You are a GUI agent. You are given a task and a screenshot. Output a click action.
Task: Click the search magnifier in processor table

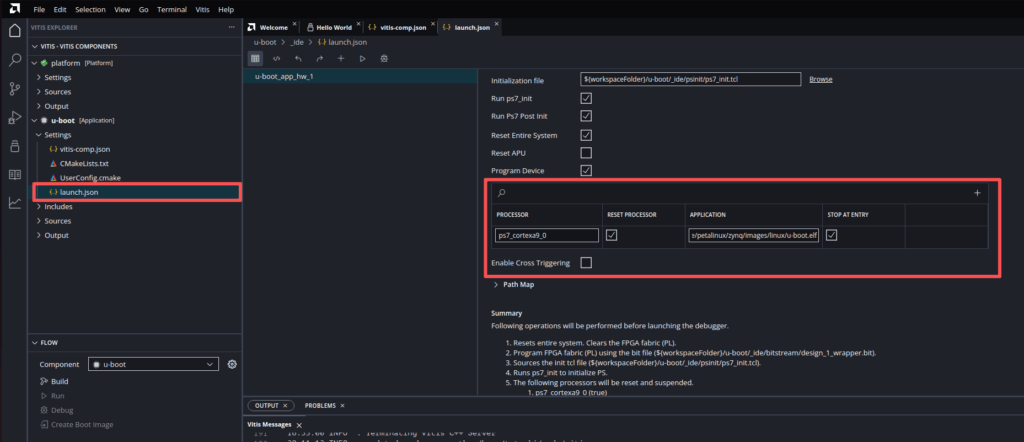502,193
